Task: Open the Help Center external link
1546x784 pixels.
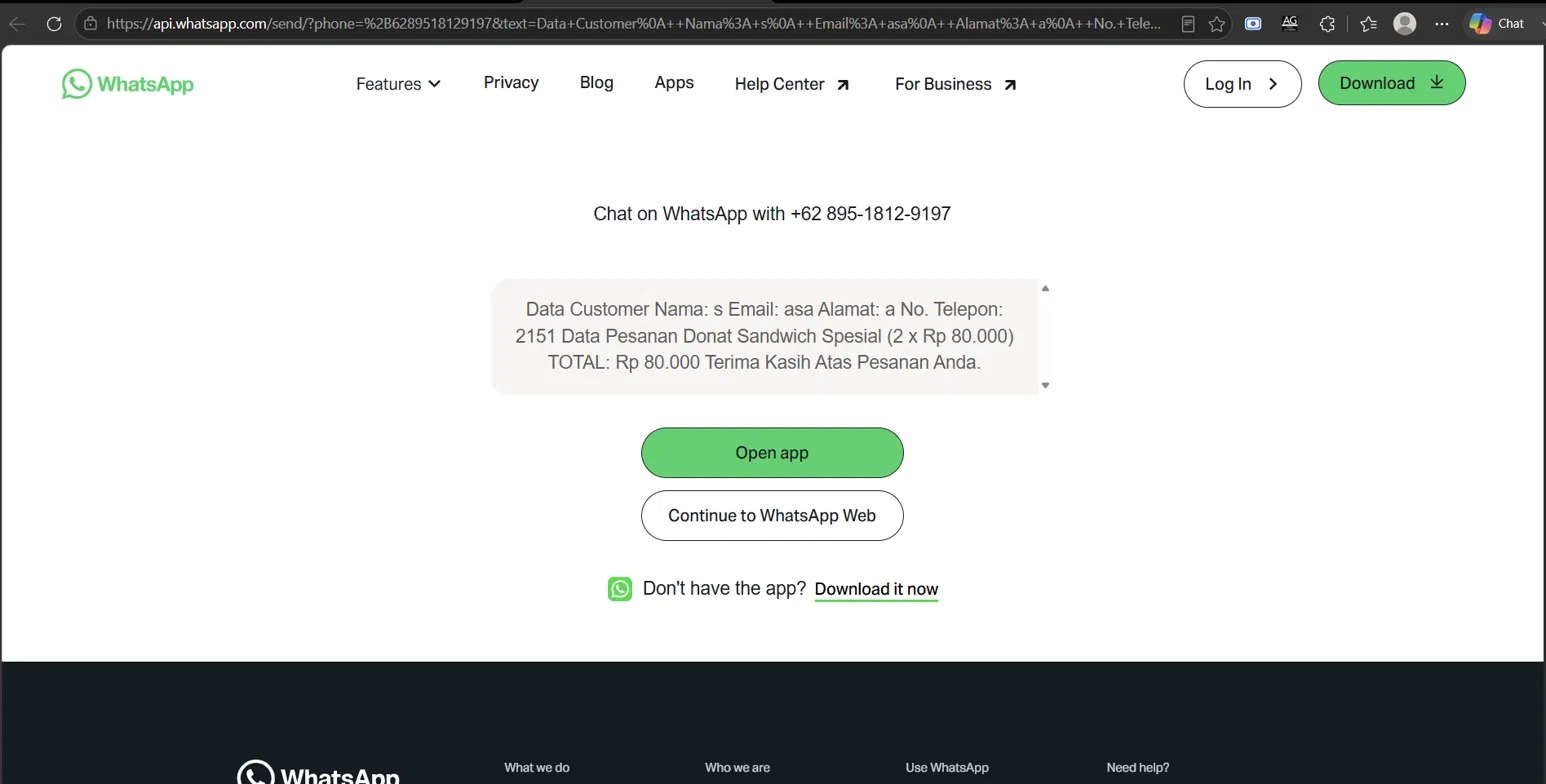Action: tap(792, 84)
